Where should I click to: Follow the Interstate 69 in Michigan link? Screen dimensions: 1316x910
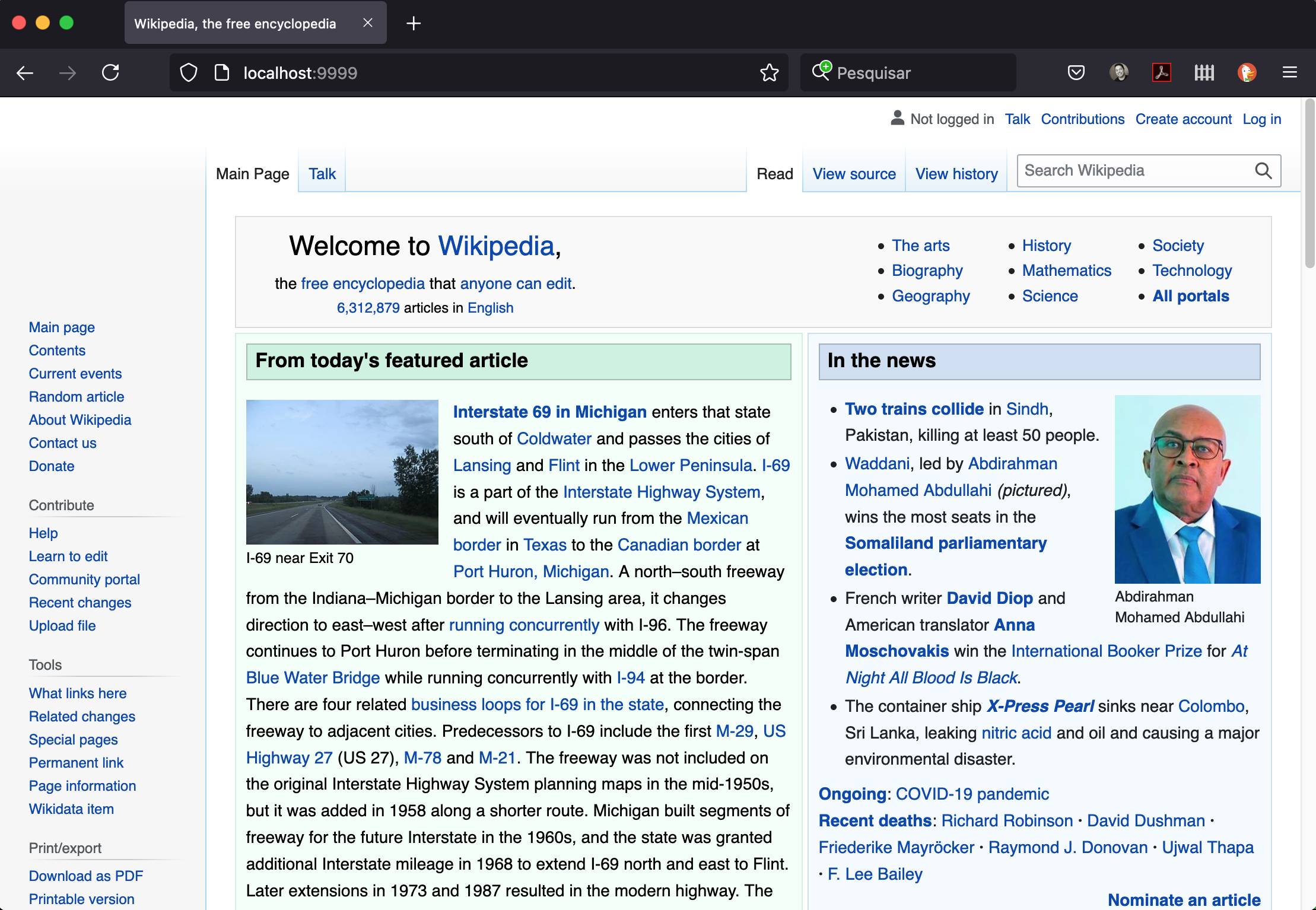pos(549,412)
